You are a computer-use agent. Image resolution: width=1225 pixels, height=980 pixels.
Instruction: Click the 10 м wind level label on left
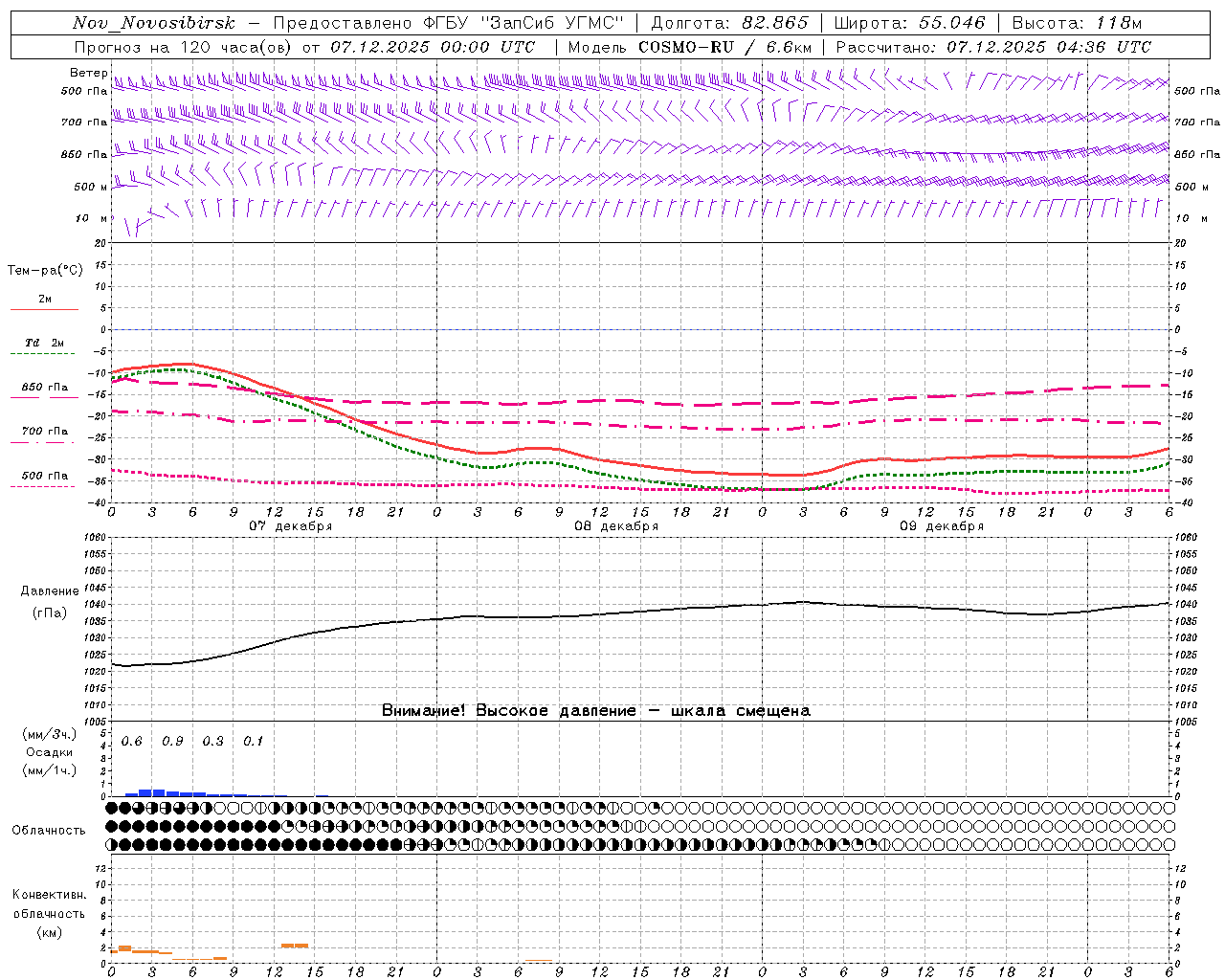click(x=92, y=219)
